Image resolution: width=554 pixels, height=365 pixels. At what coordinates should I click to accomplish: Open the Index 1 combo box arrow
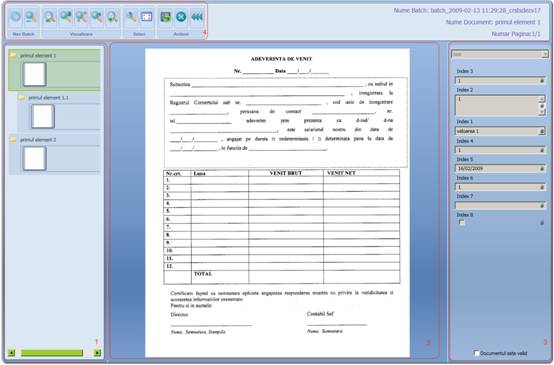pos(541,131)
